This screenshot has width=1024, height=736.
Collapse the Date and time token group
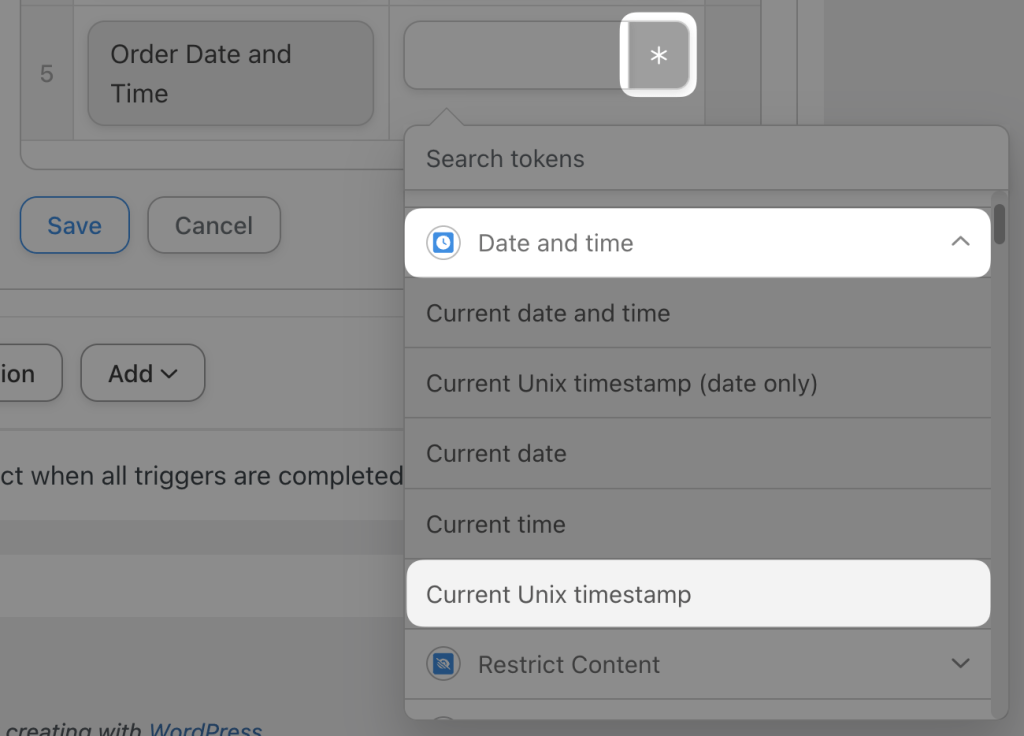coord(961,242)
